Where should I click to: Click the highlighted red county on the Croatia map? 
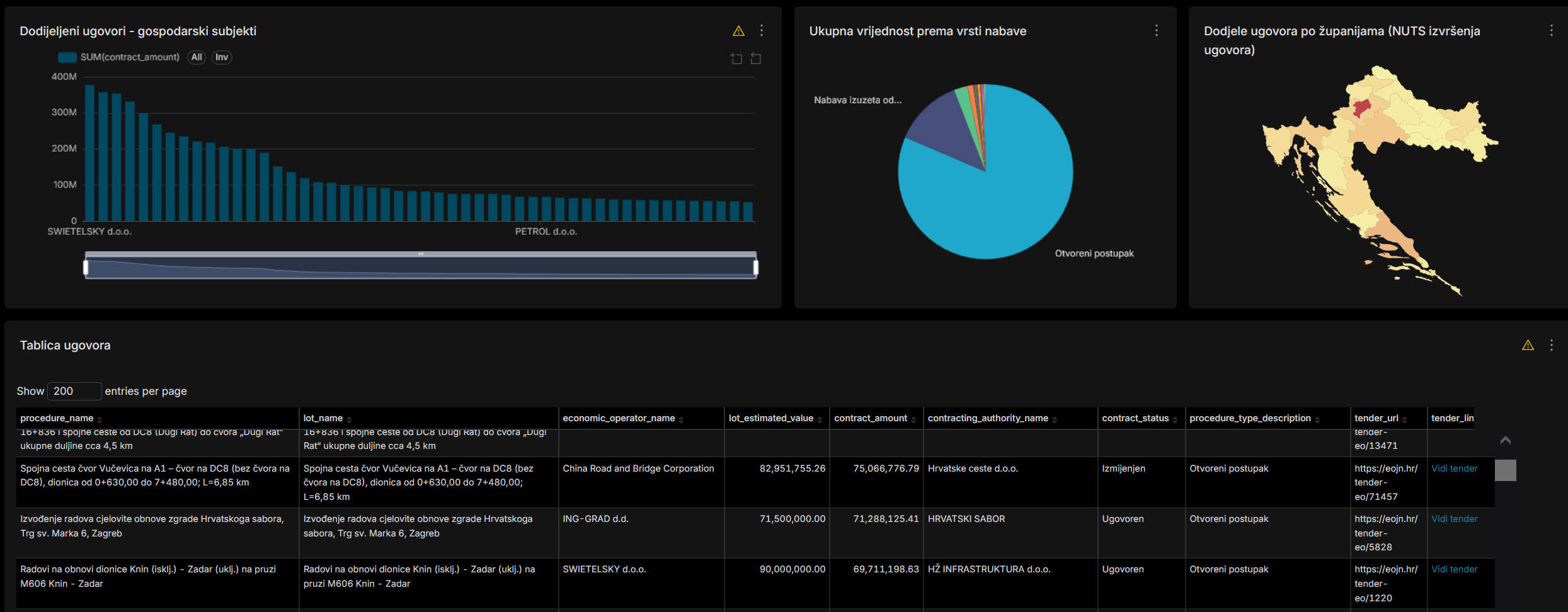click(x=1361, y=108)
